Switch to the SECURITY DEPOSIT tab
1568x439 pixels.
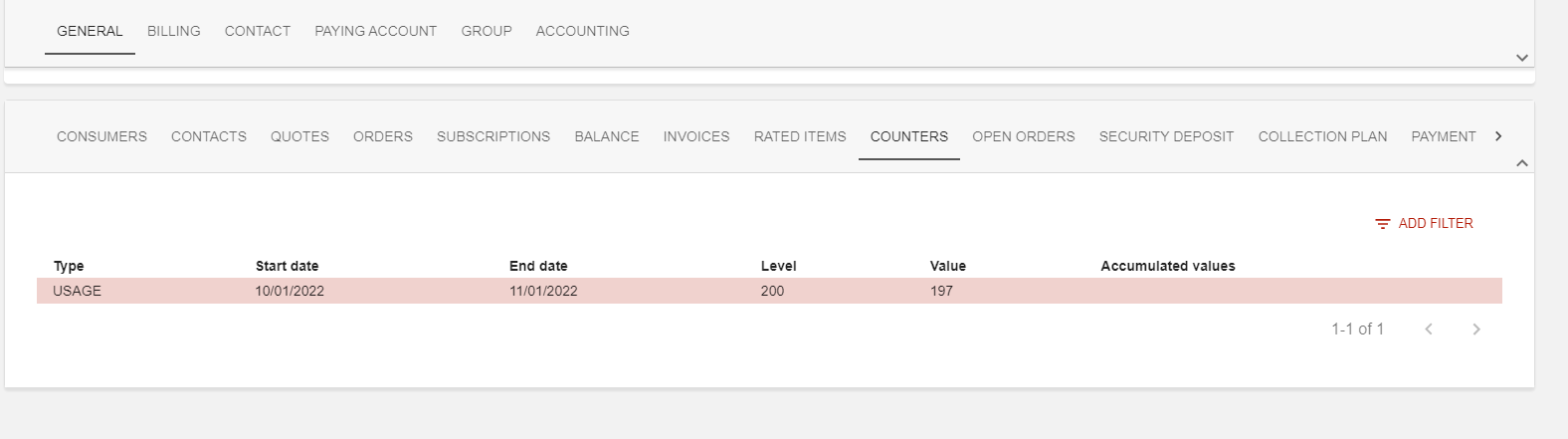(1166, 136)
